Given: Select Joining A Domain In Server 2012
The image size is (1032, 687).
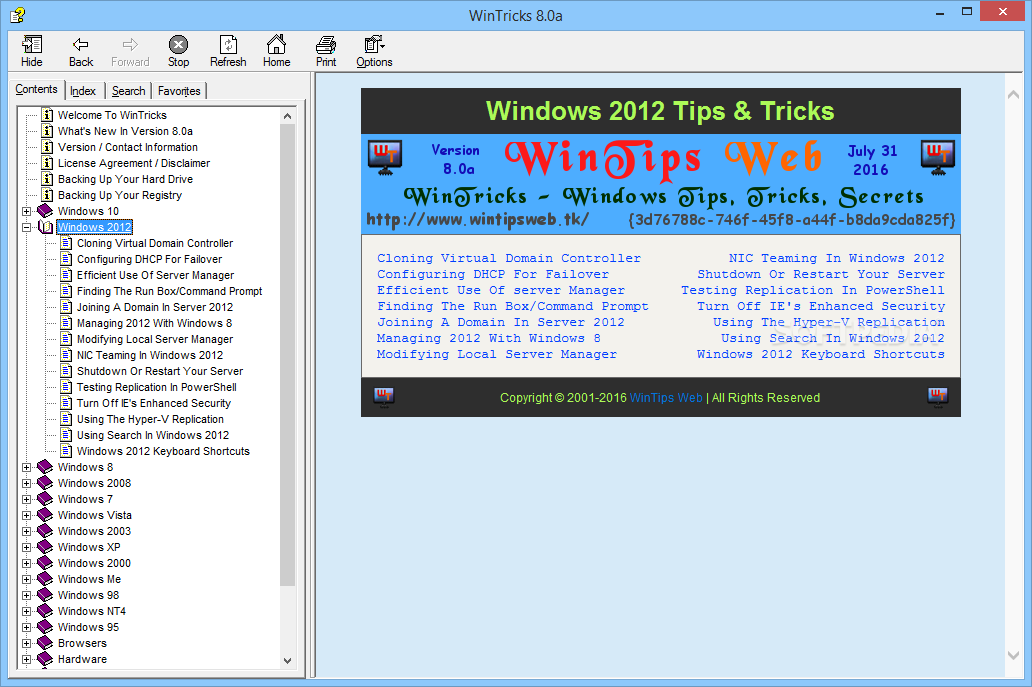Looking at the screenshot, I should coord(155,307).
